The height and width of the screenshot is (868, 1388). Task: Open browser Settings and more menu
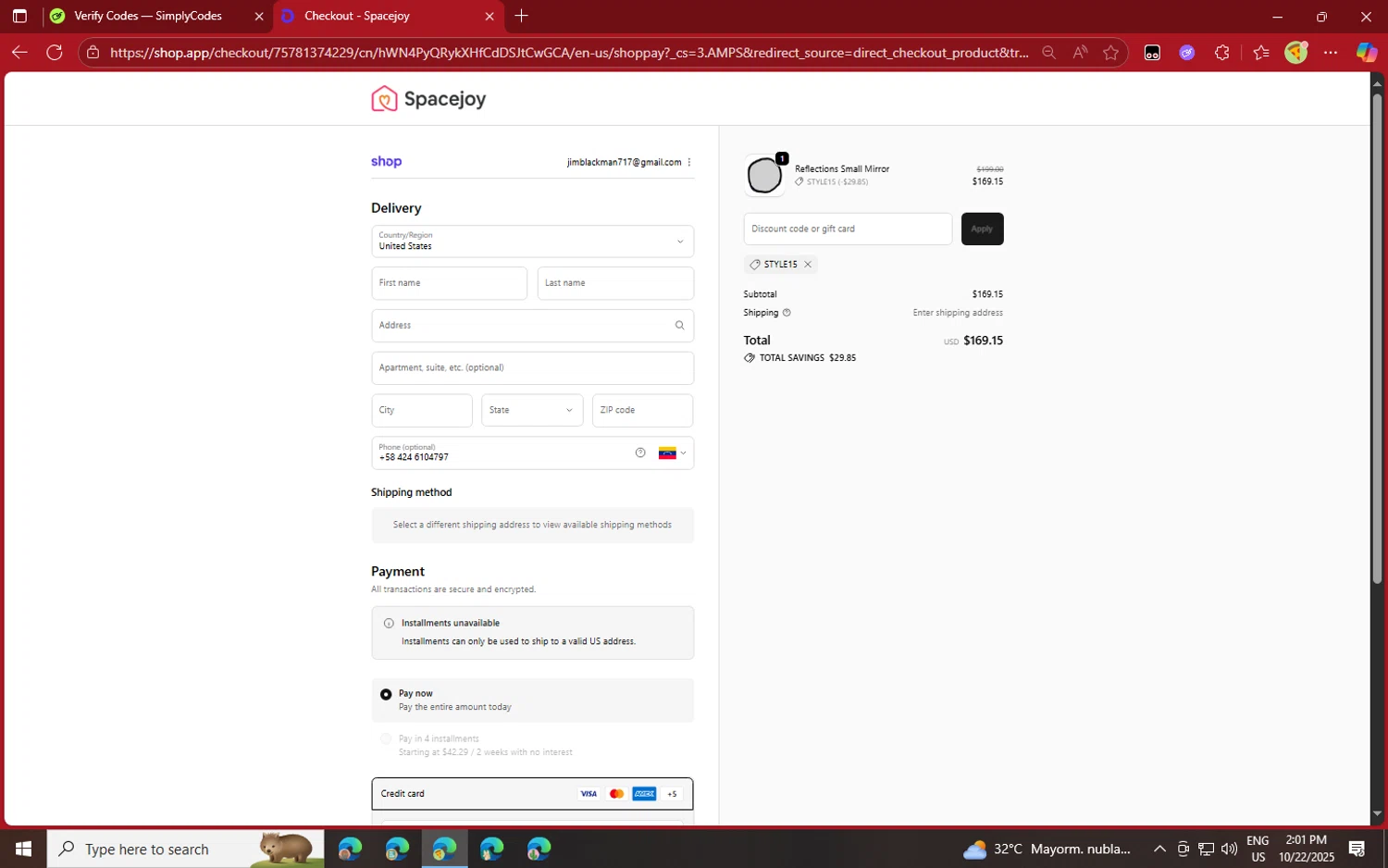click(x=1331, y=53)
